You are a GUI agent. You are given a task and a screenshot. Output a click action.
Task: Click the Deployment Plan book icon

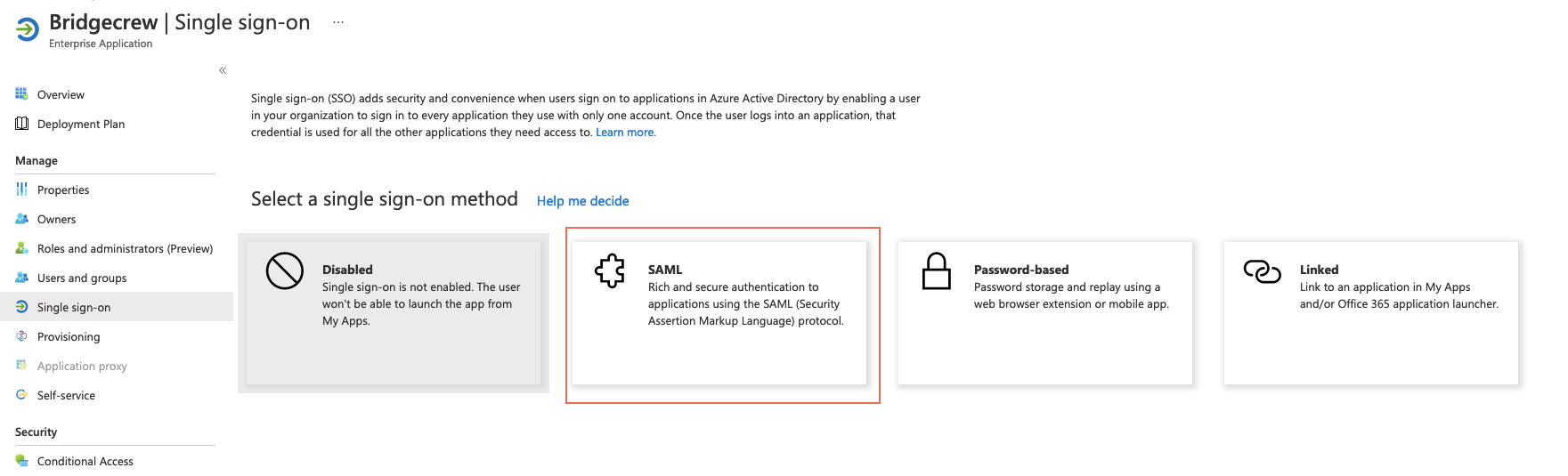pyautogui.click(x=21, y=124)
